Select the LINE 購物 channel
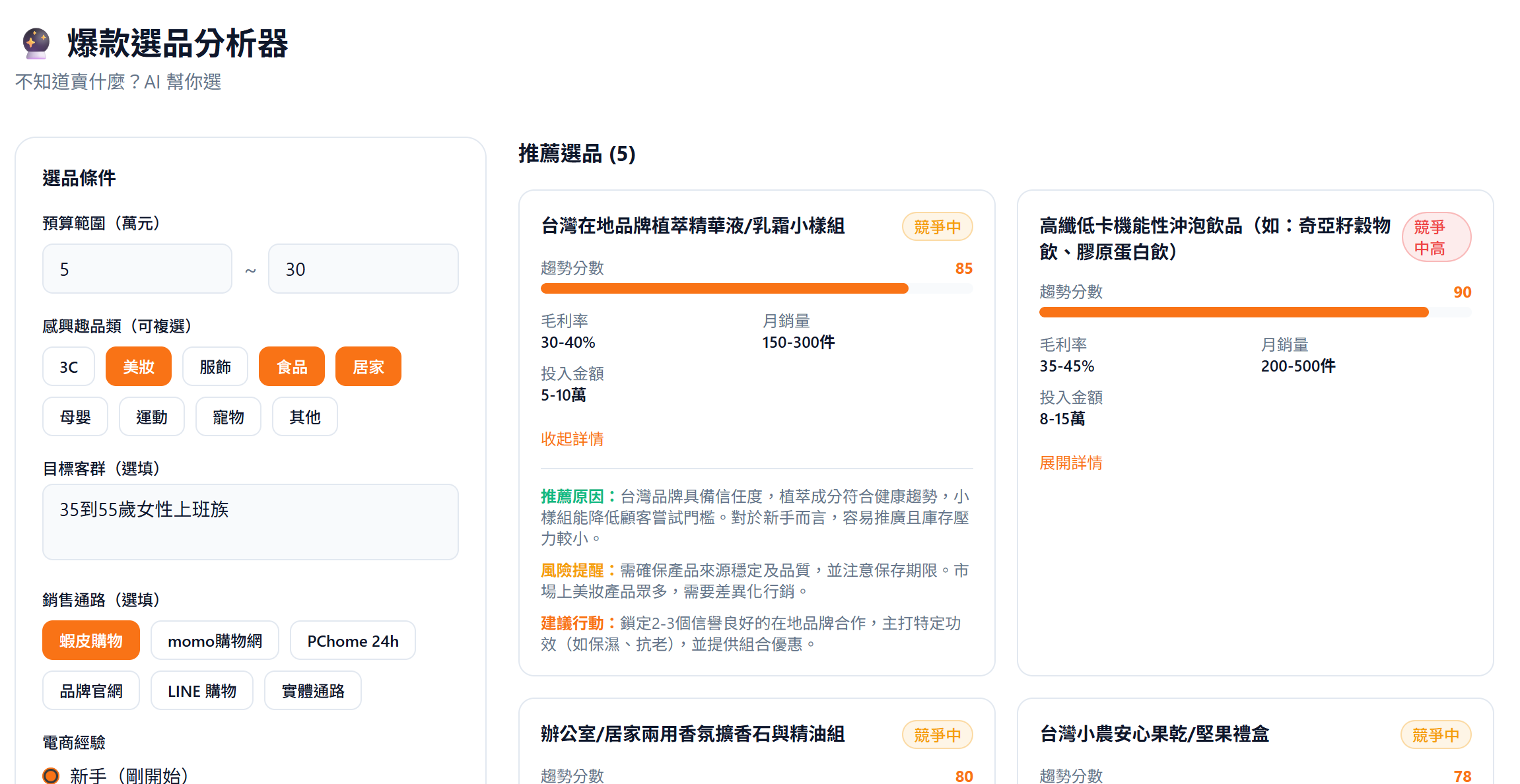The image size is (1520, 784). 201,691
